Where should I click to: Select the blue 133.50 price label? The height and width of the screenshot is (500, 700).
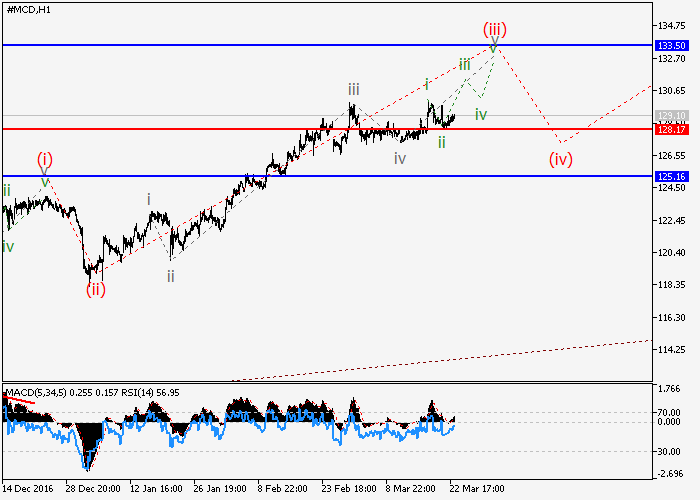point(672,46)
